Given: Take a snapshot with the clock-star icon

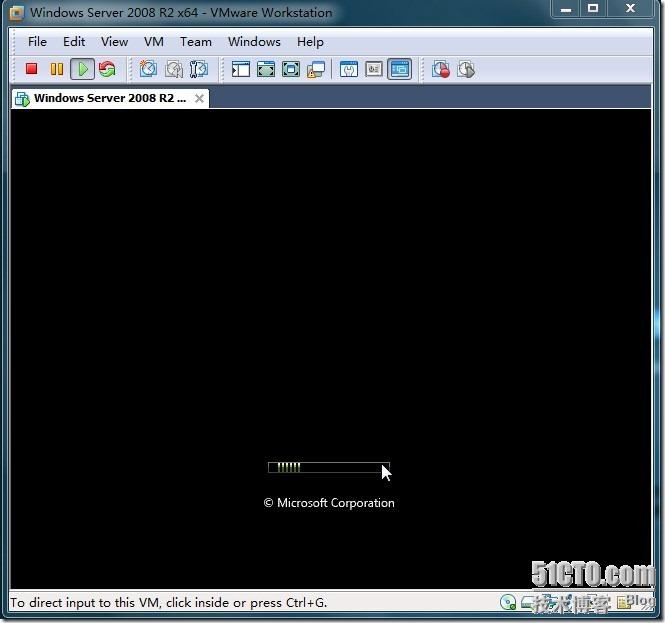Looking at the screenshot, I should [x=148, y=69].
